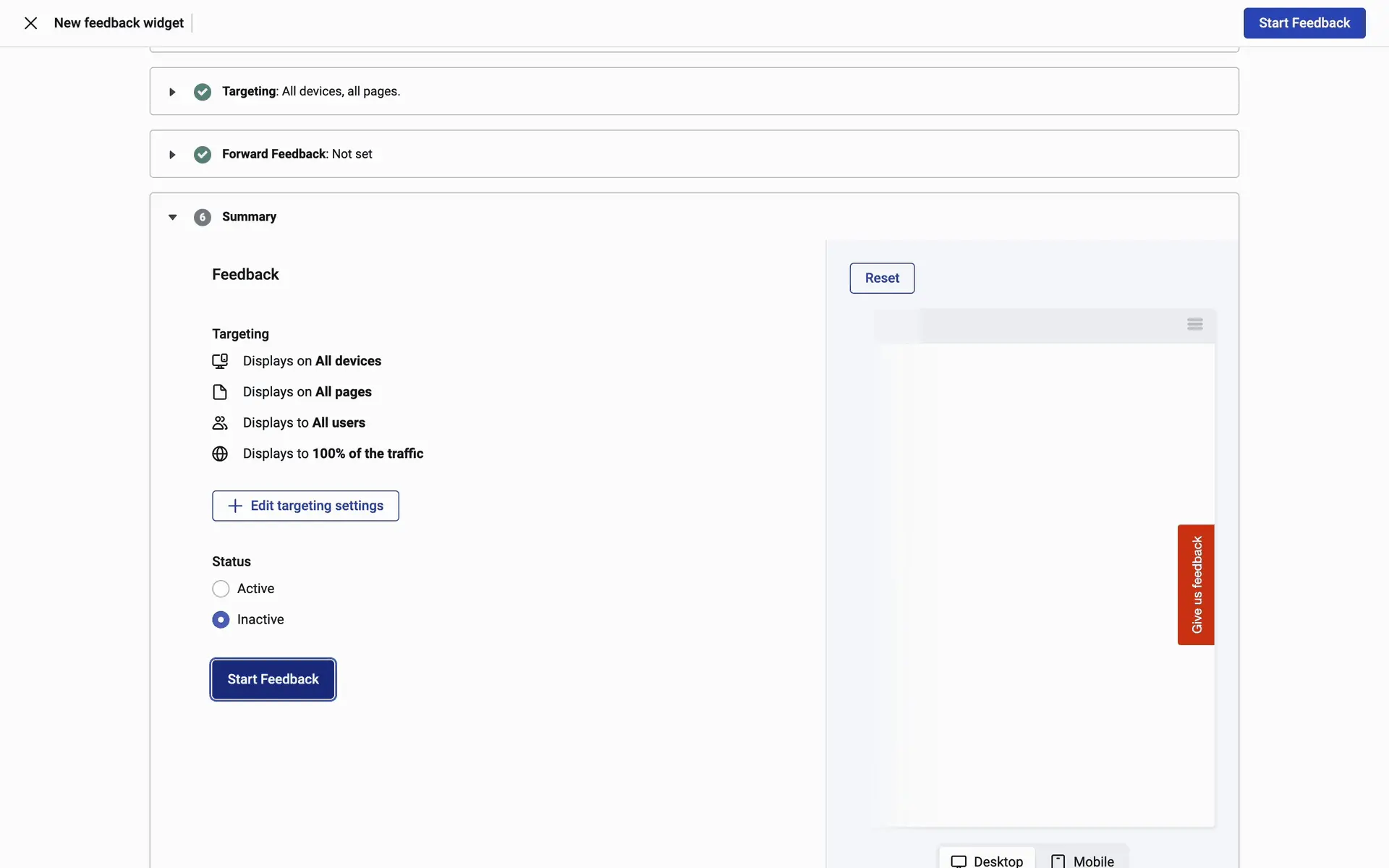Click the green checkmark on Forward Feedback
Screen dimensions: 1389x868
(x=203, y=154)
